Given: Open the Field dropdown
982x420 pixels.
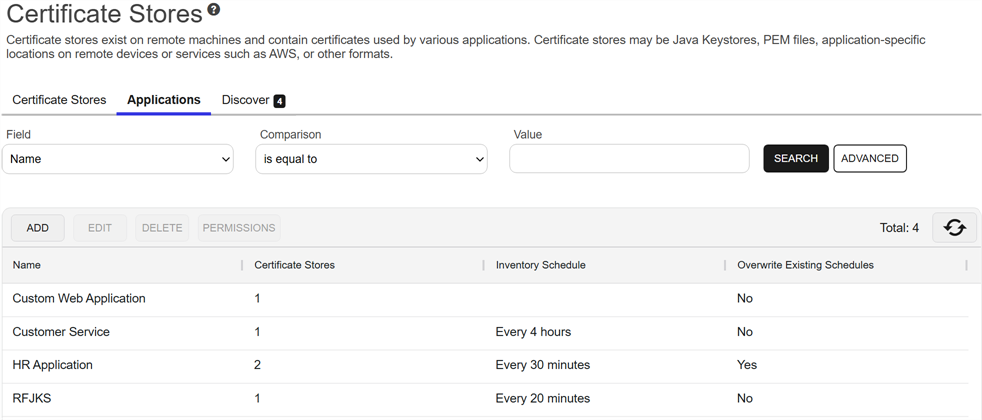Looking at the screenshot, I should [x=118, y=159].
